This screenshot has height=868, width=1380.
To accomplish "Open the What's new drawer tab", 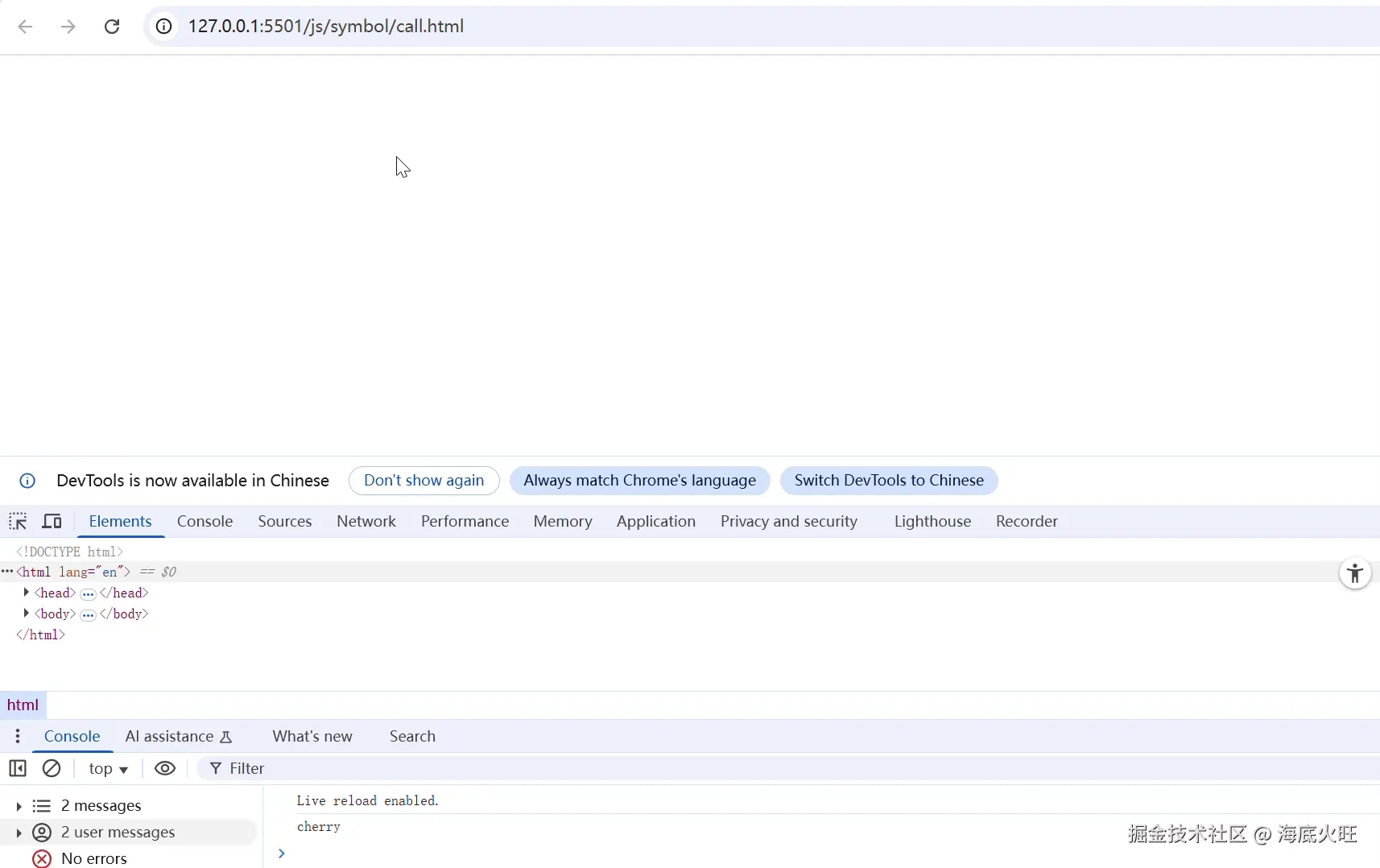I will [312, 736].
